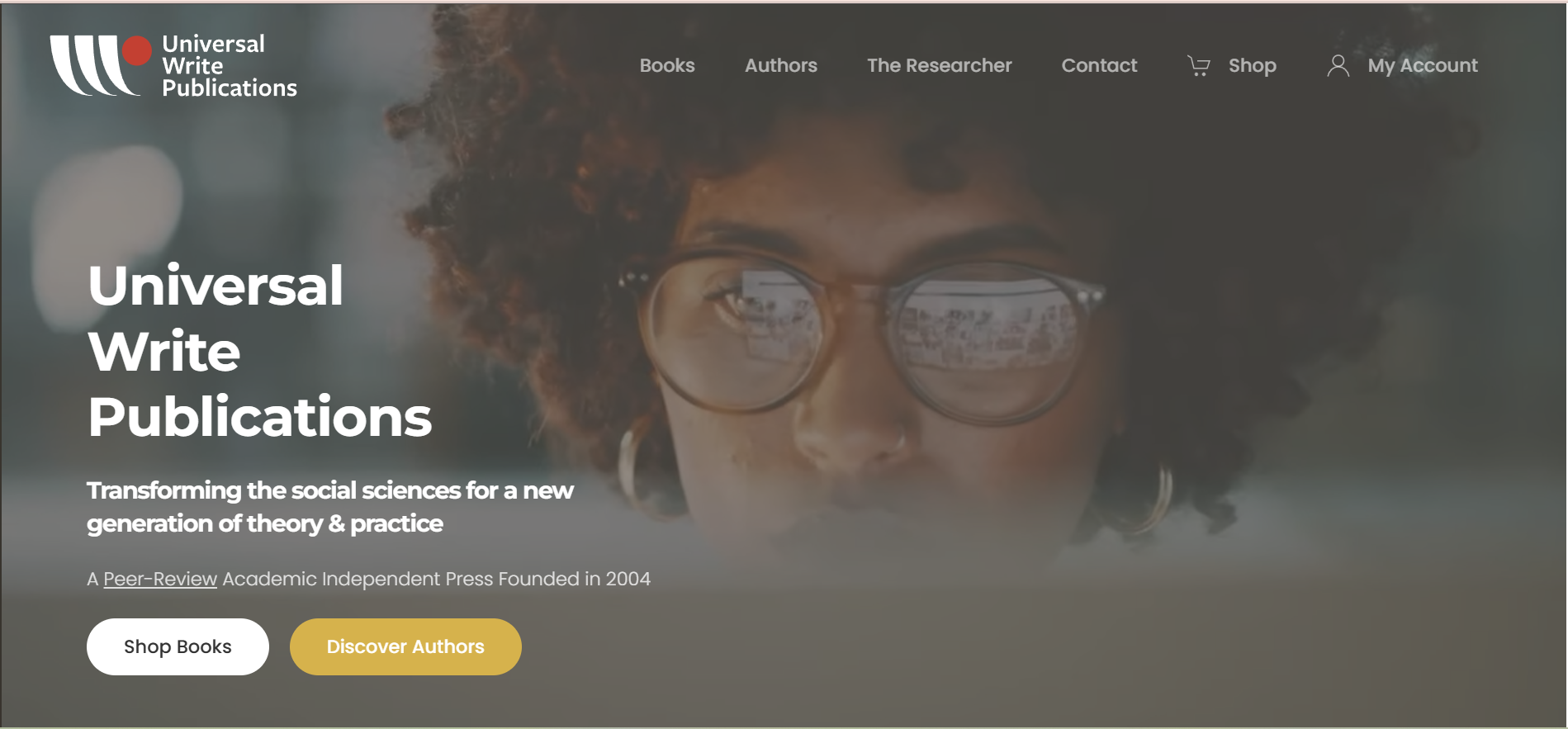Screen dimensions: 1568x729
Task: Open the My Account link
Action: [1422, 66]
